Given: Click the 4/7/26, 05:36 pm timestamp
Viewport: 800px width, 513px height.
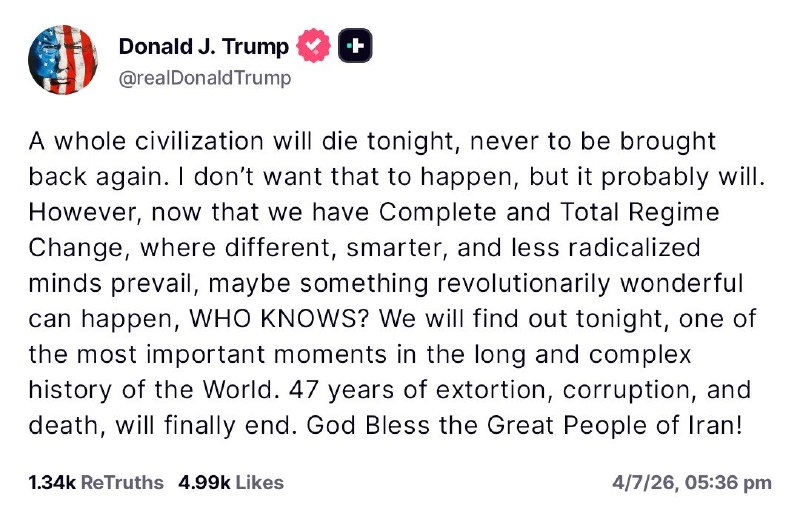Looking at the screenshot, I should click(691, 482).
